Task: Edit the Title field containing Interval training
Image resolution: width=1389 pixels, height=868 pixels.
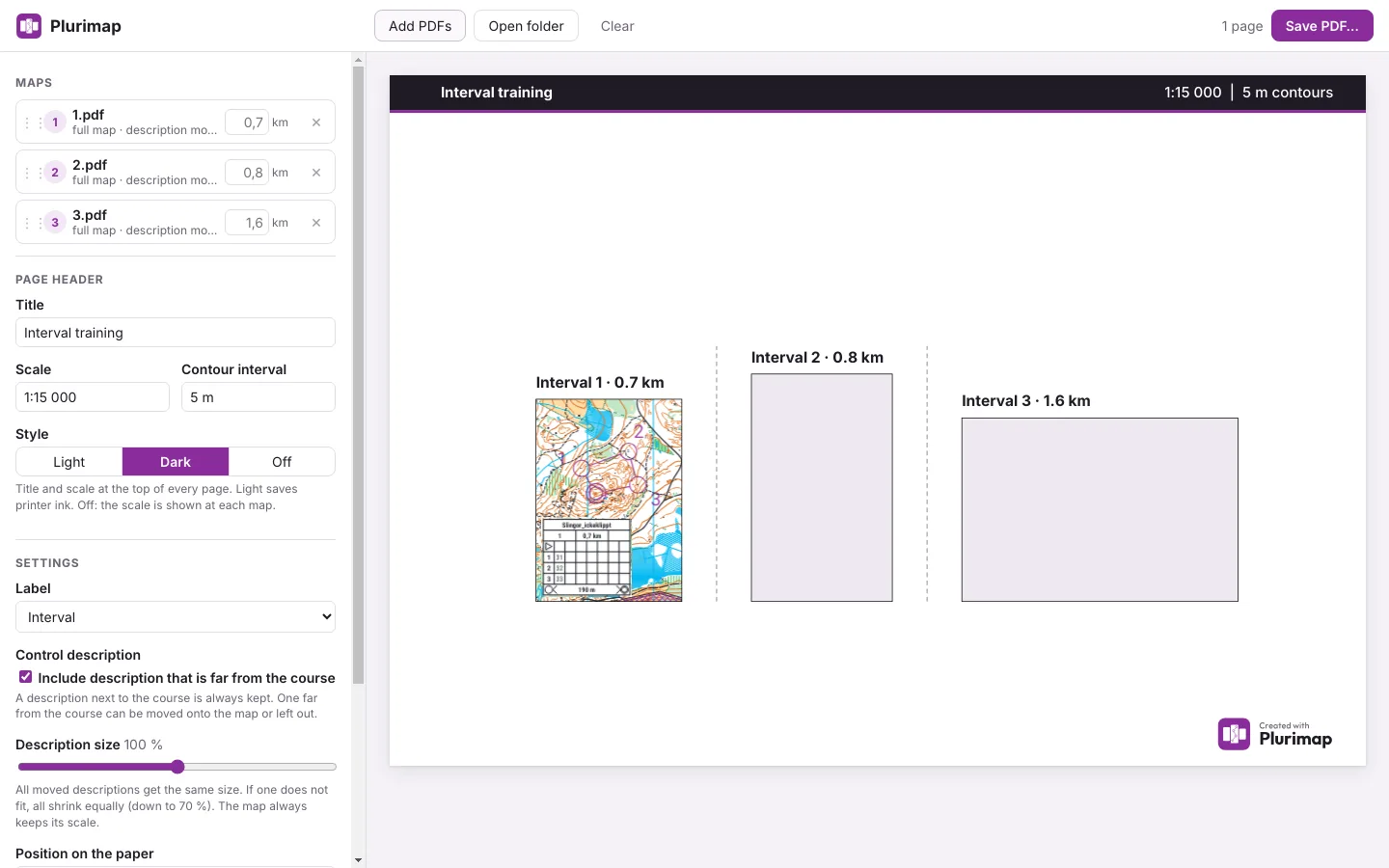Action: [176, 333]
